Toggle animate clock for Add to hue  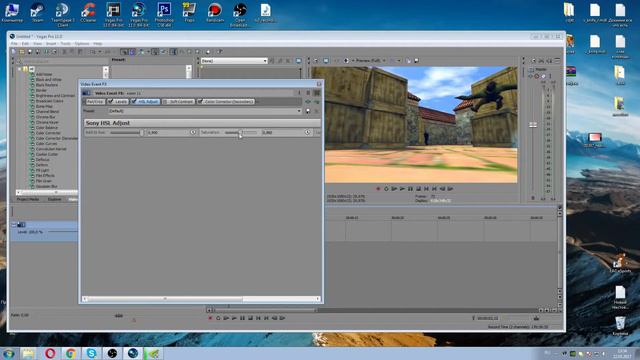(x=193, y=132)
